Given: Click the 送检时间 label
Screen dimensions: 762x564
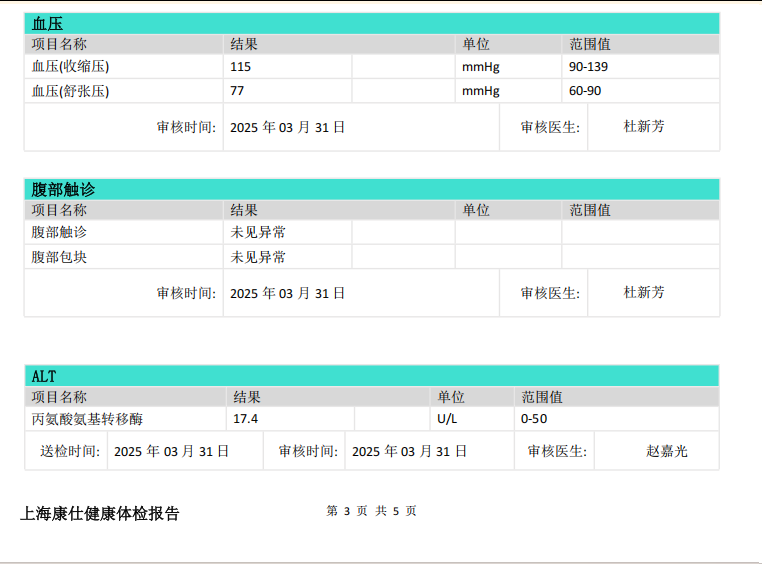Looking at the screenshot, I should (69, 451).
